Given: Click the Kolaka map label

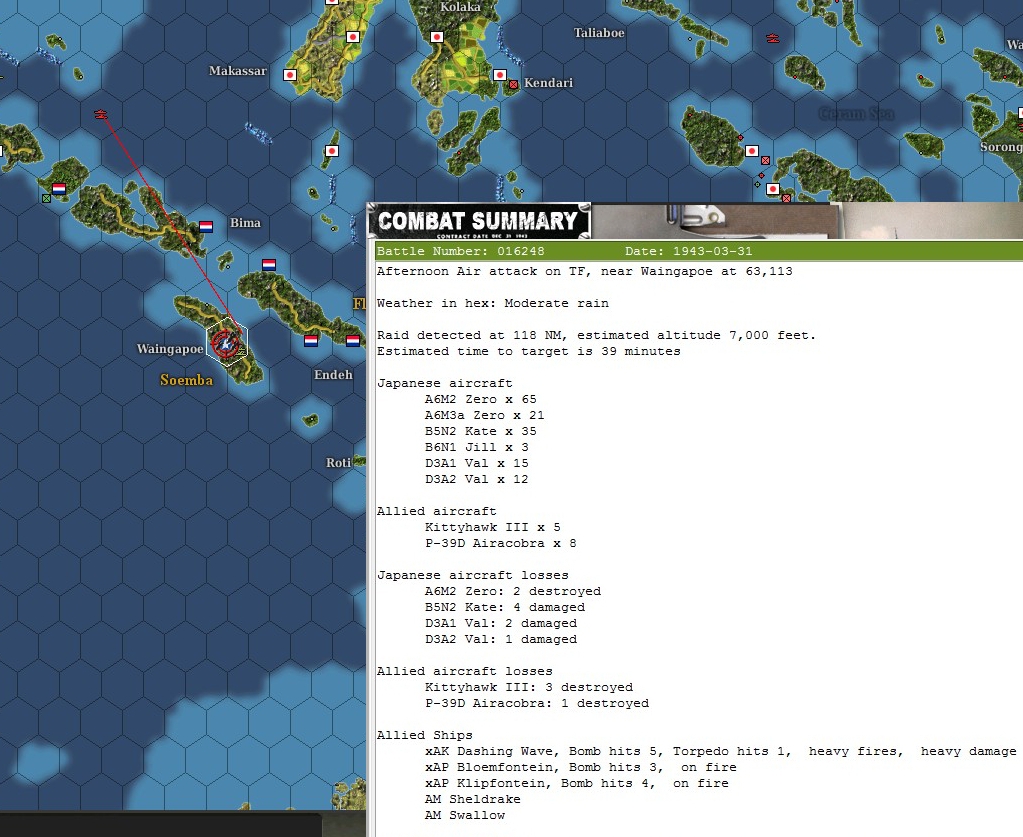Looking at the screenshot, I should [460, 7].
